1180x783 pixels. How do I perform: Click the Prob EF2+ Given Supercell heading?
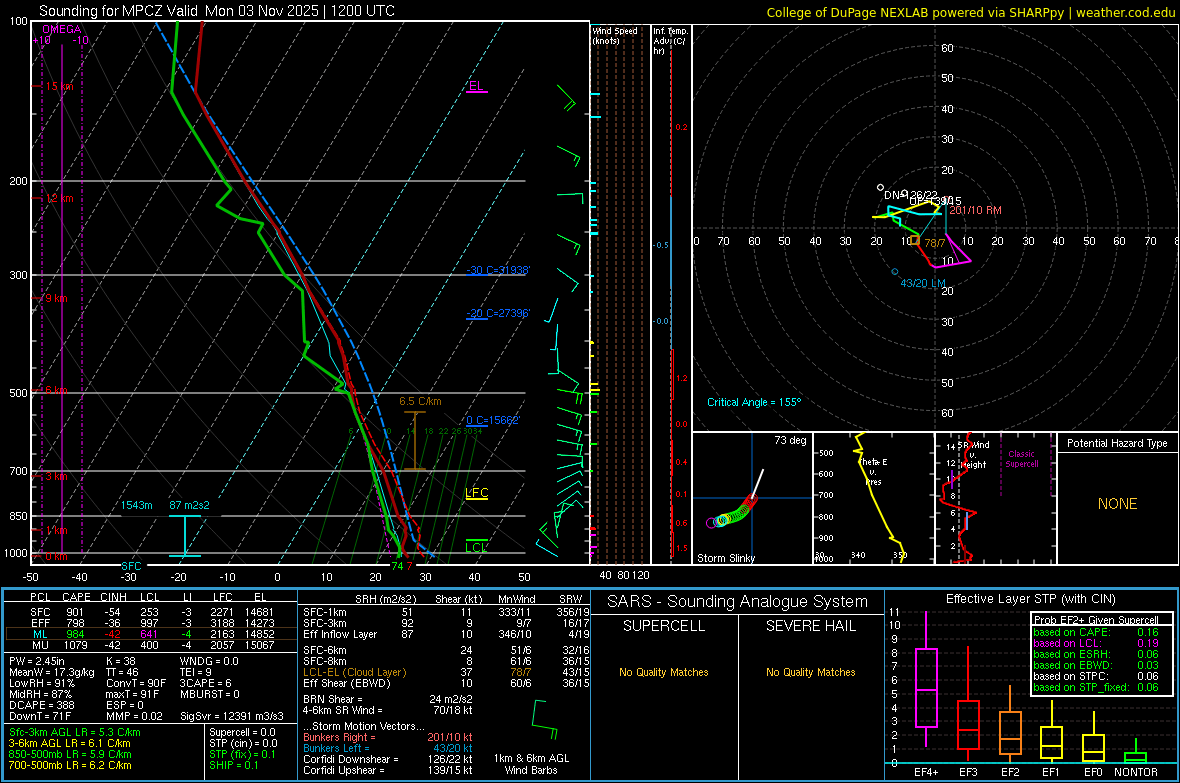(1096, 620)
